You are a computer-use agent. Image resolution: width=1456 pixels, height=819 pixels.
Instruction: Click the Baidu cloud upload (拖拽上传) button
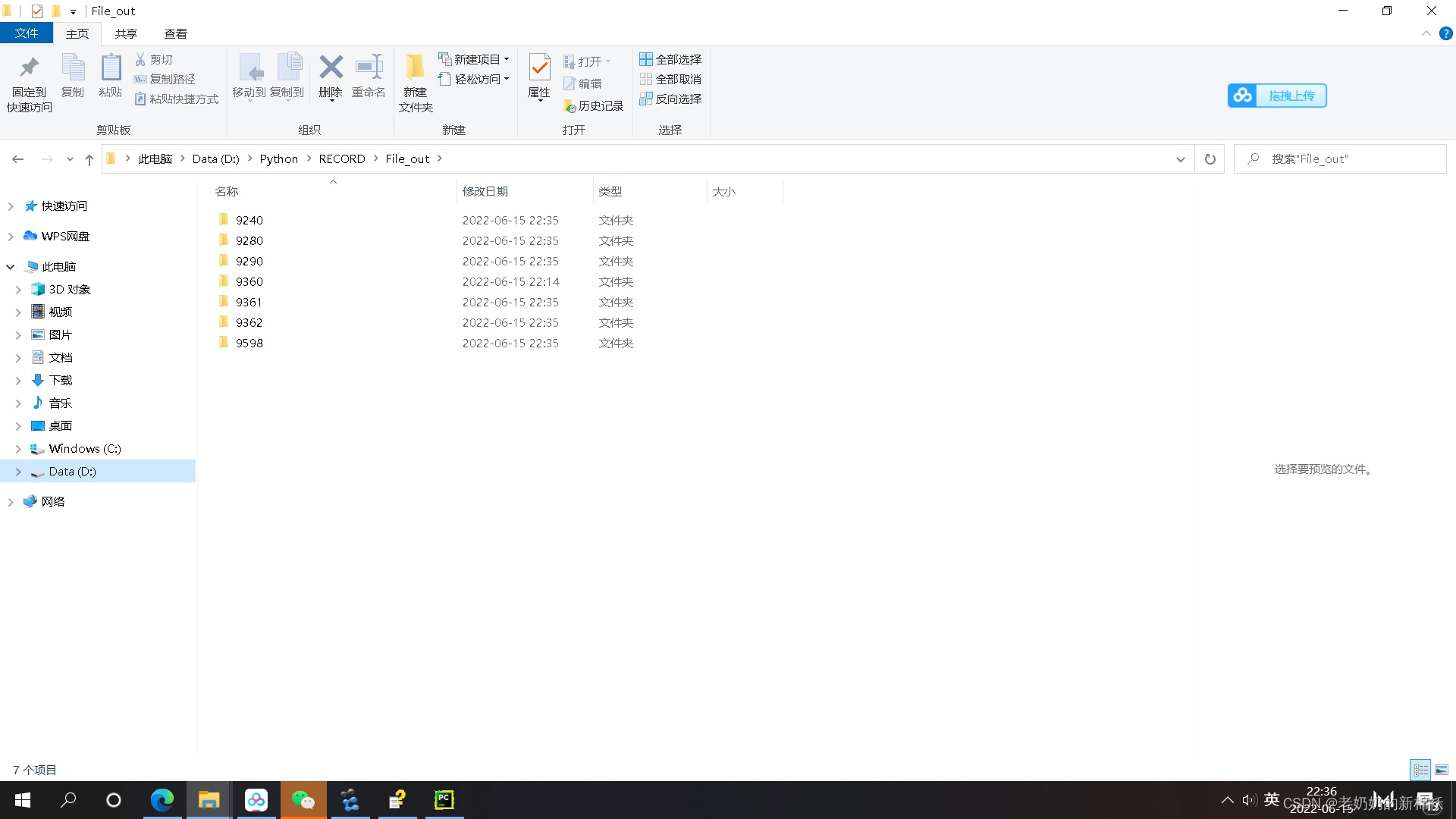pyautogui.click(x=1277, y=96)
